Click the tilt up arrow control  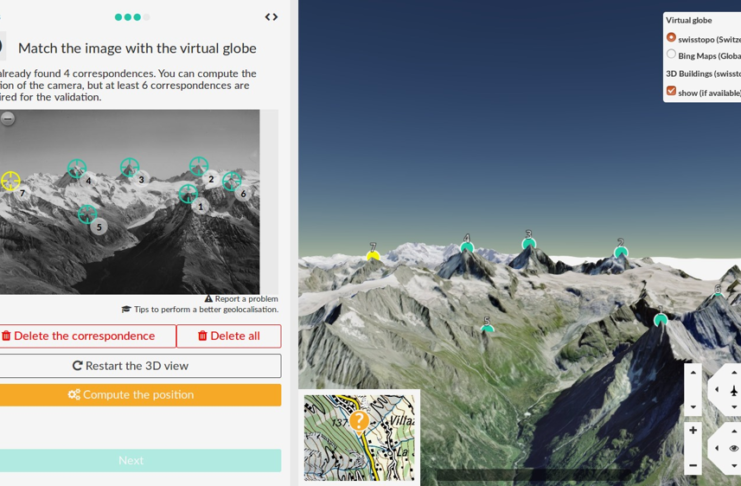693,373
